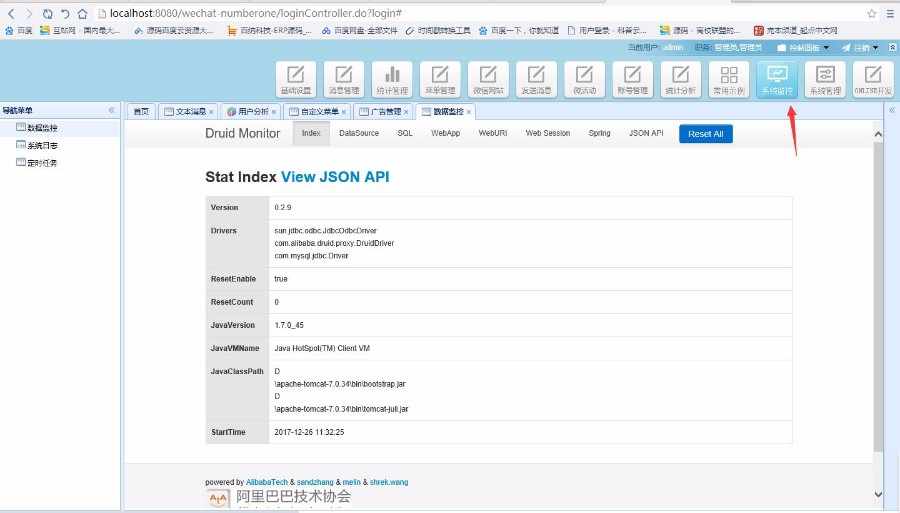Open the 微信网站 toolbar module
This screenshot has height=513, width=900.
(488, 79)
